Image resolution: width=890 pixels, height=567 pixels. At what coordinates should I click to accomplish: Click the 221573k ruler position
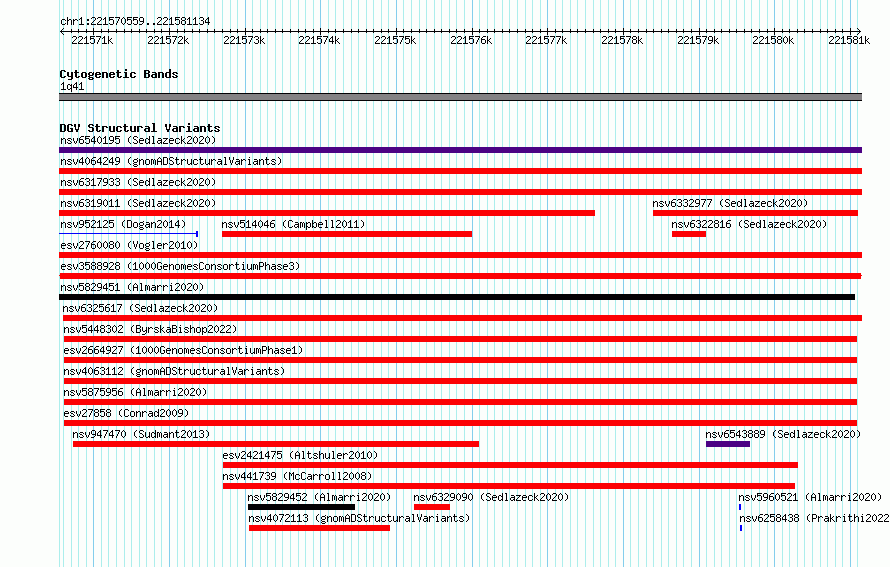244,40
